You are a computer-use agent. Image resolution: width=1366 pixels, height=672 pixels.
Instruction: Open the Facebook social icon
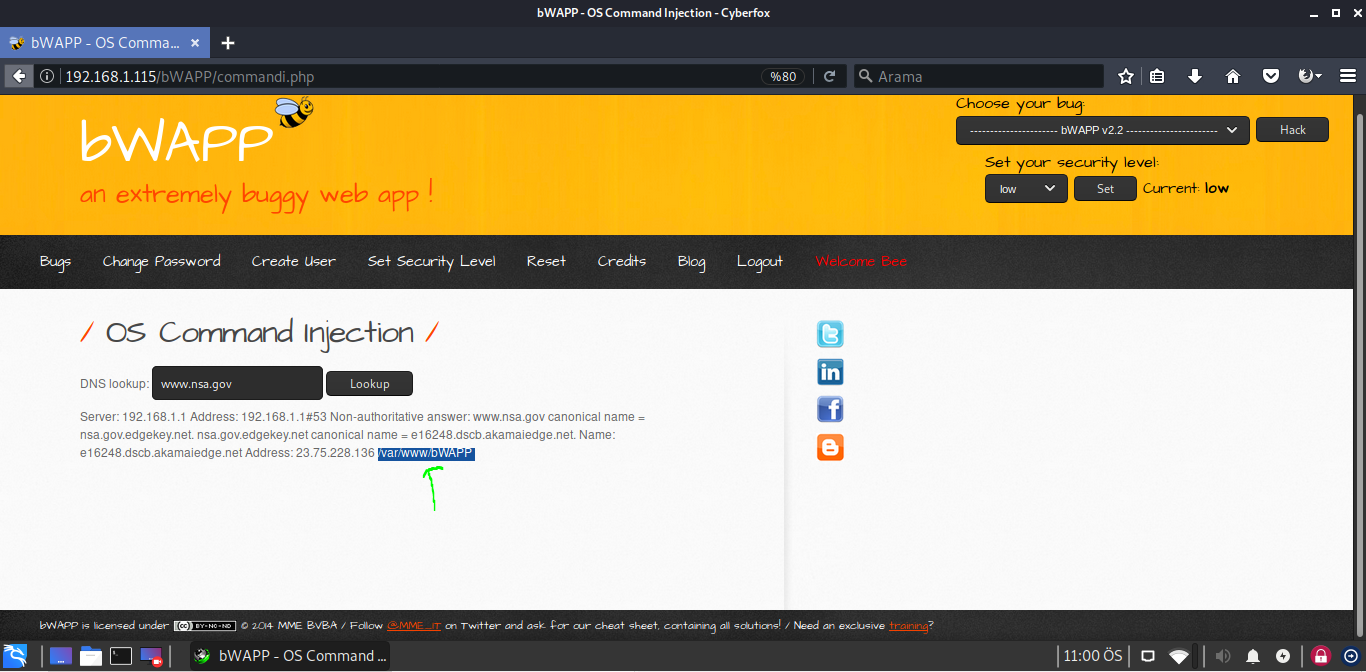tap(830, 409)
